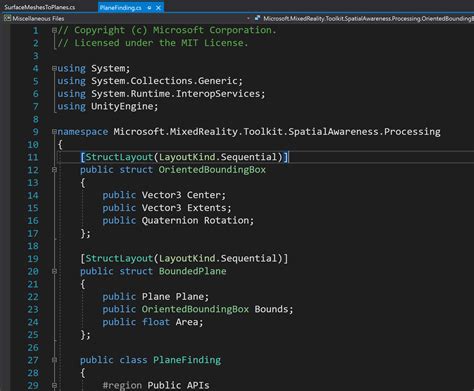Collapse the using directives block on line 4
Image resolution: width=474 pixels, height=391 pixels.
[54, 68]
